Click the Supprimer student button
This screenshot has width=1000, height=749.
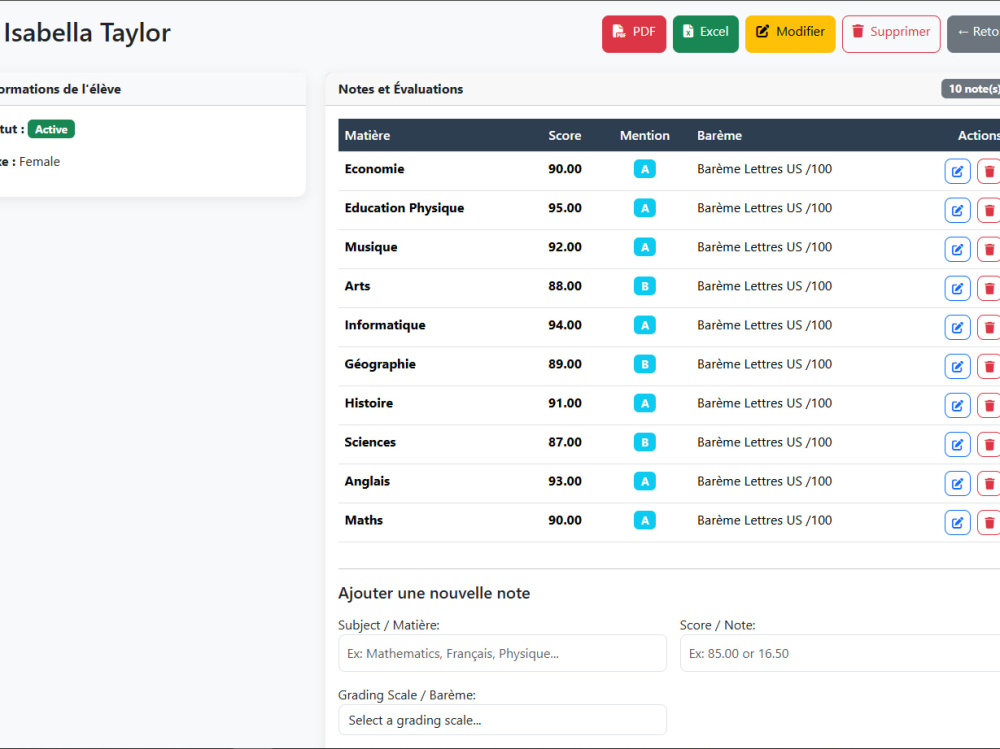[x=891, y=34]
